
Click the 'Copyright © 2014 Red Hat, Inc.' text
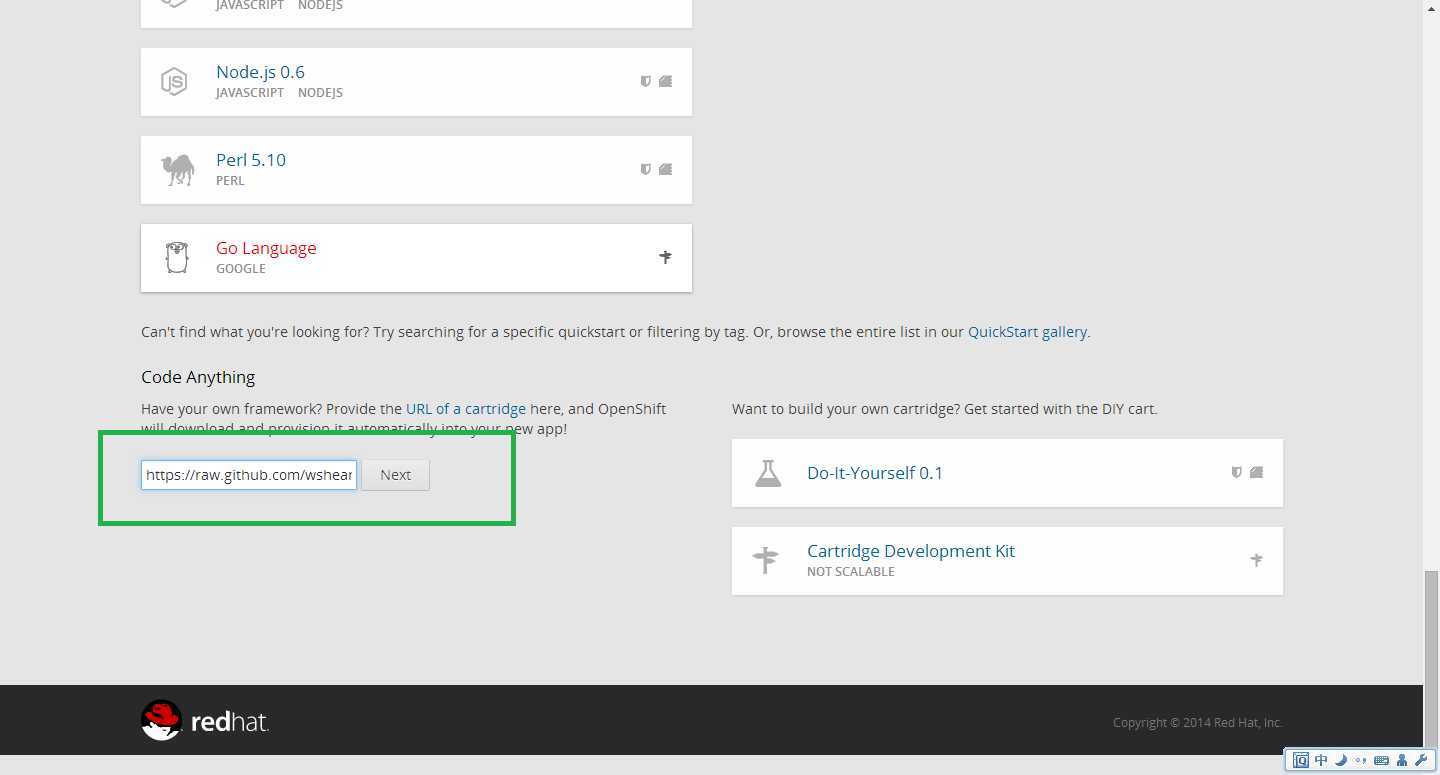(x=1198, y=723)
